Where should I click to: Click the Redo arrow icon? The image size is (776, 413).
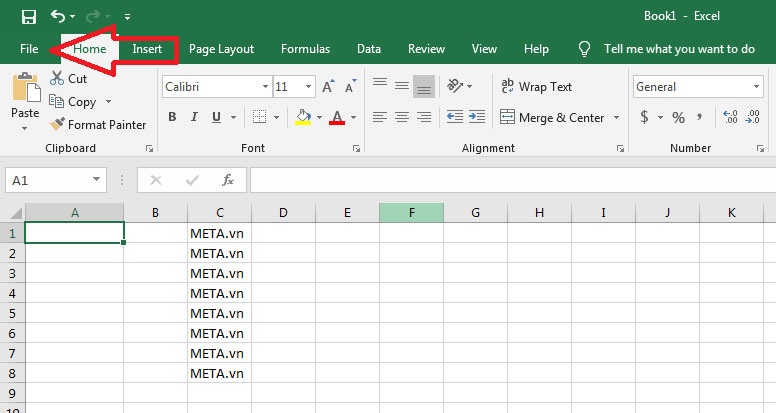[93, 17]
